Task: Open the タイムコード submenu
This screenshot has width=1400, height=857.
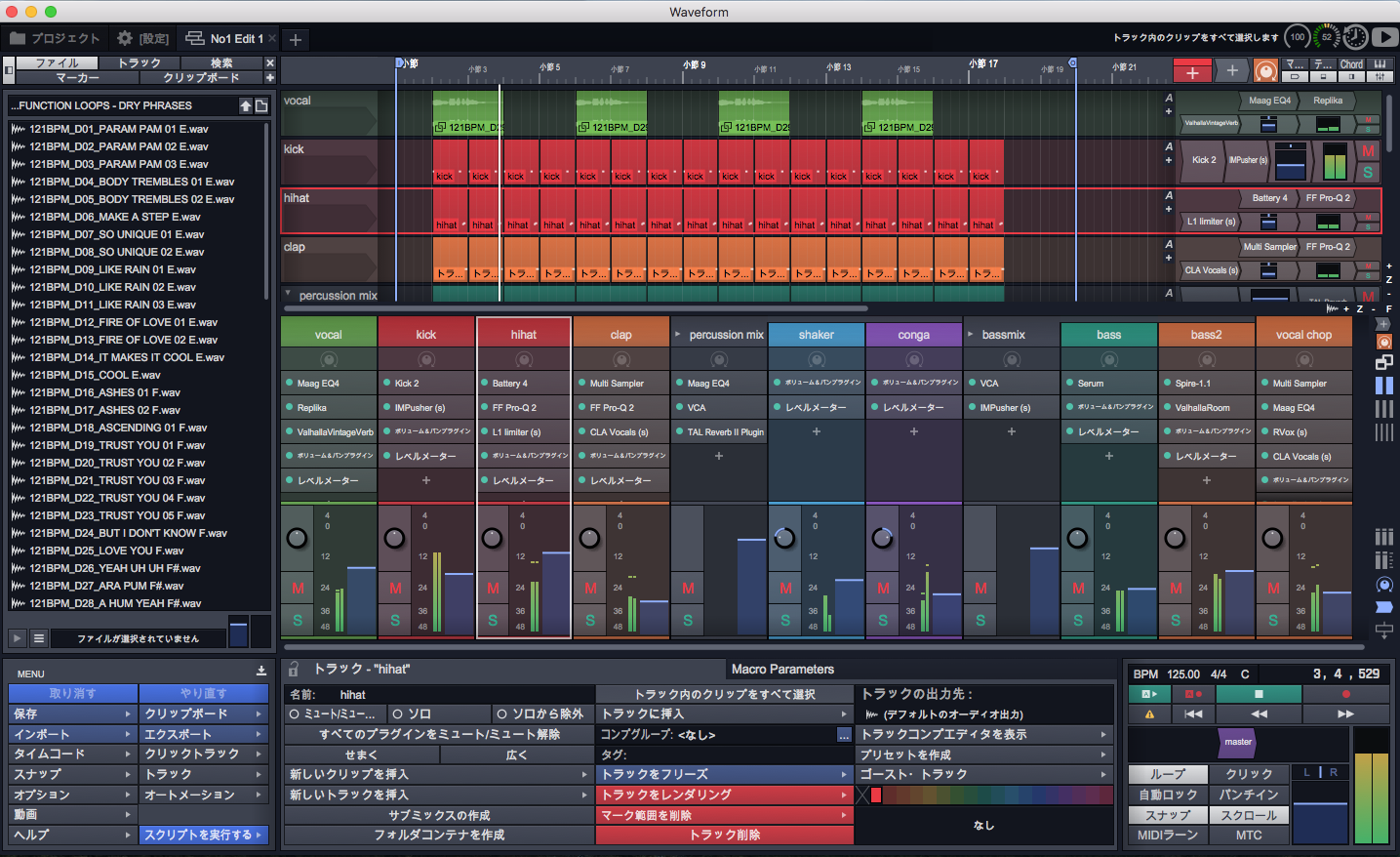Action: point(73,754)
